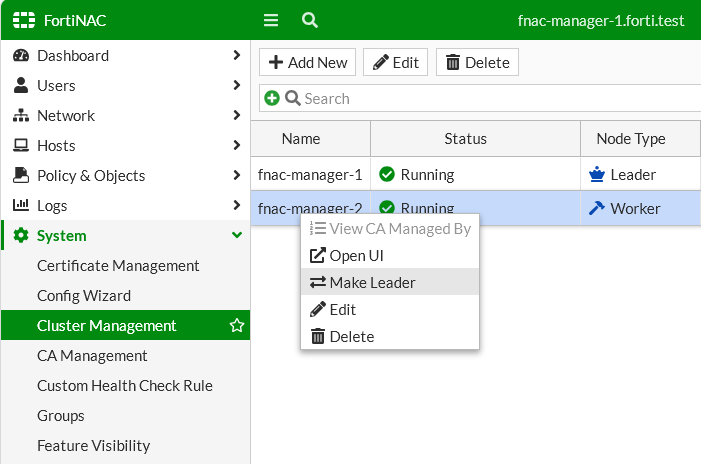Click the Users person icon
This screenshot has height=464, width=701.
coord(21,85)
